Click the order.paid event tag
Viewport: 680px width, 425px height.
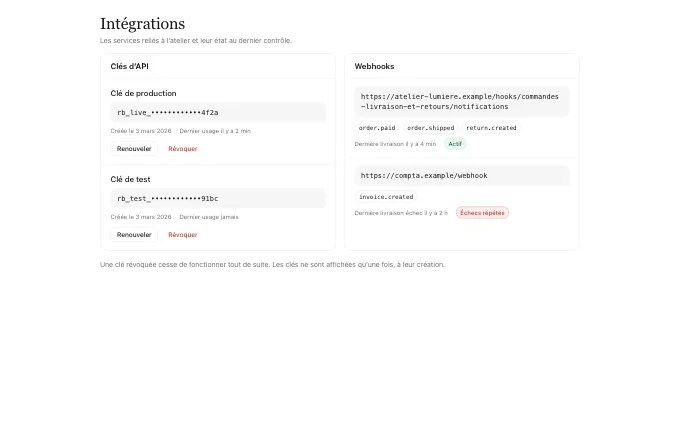377,128
